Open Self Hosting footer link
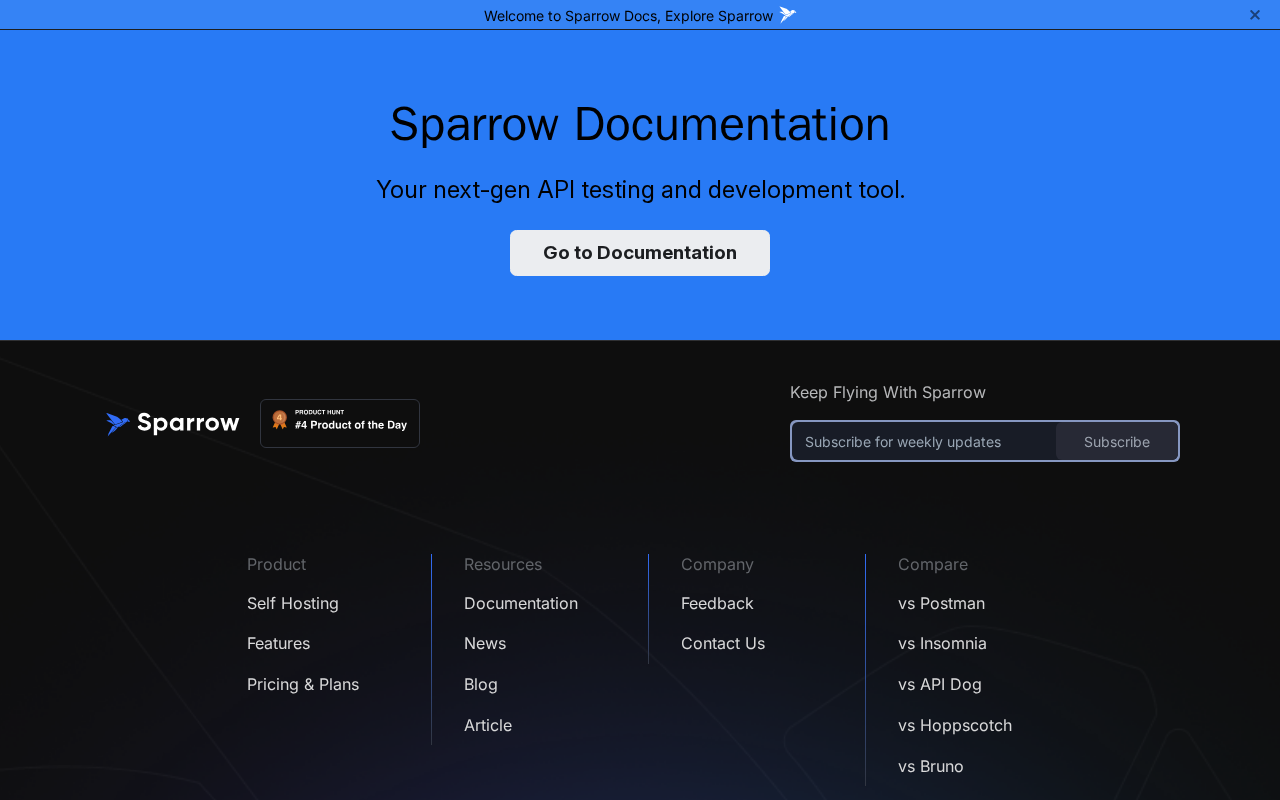The height and width of the screenshot is (800, 1280). [x=293, y=603]
